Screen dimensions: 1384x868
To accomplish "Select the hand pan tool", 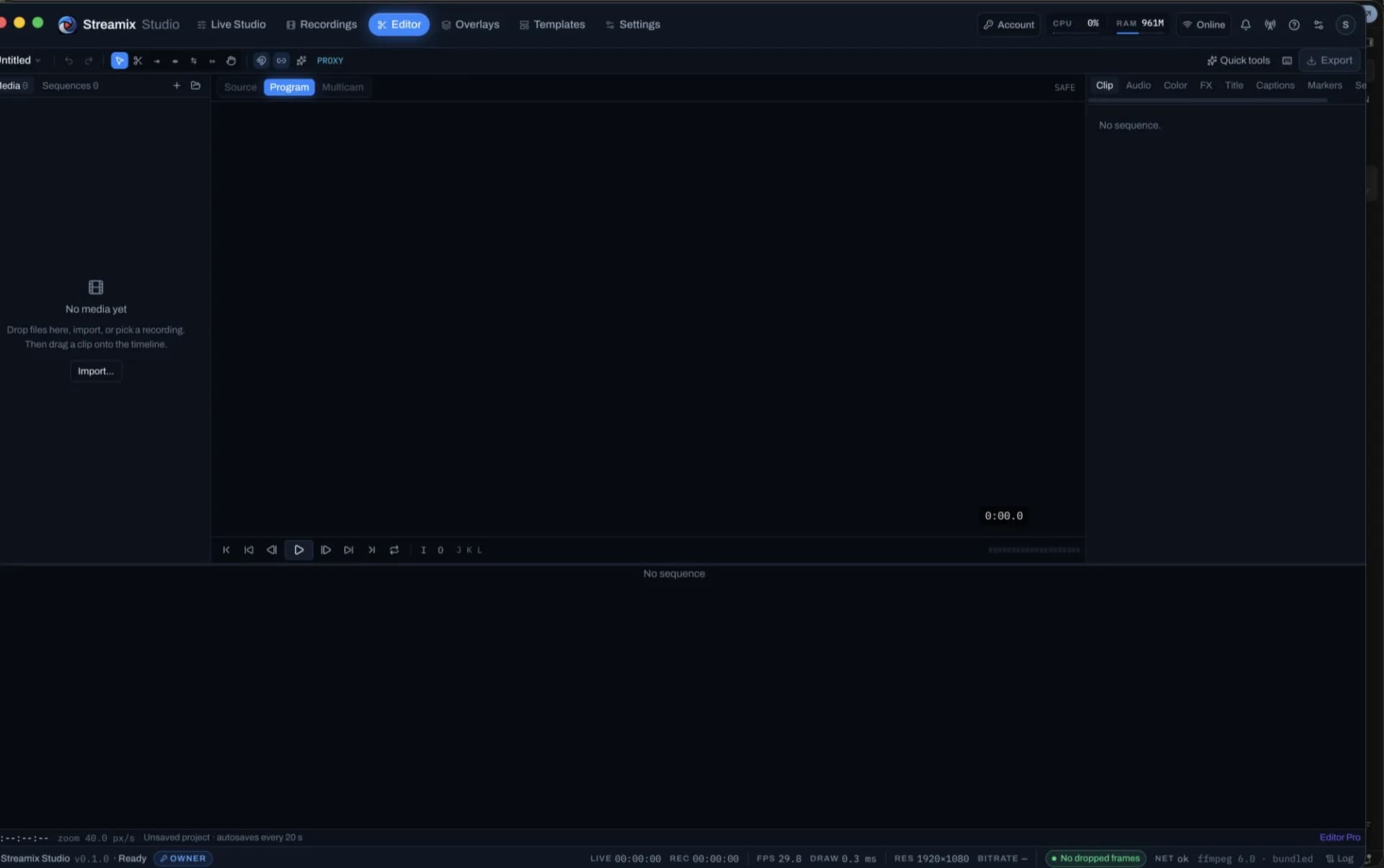I will pos(231,61).
